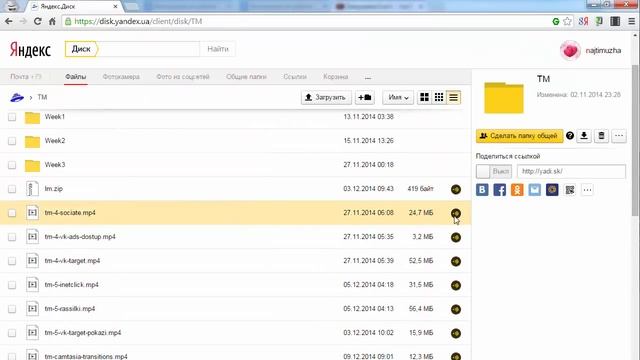640x360 pixels.
Task: Click the user avatar picture
Action: coord(570,51)
